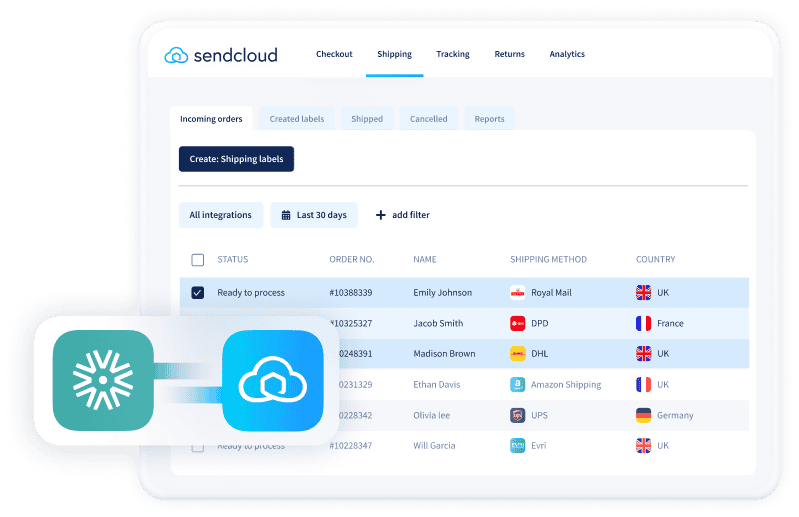Screen dimensions: 799x517
Task: Click the DPD carrier icon
Action: click(x=518, y=323)
